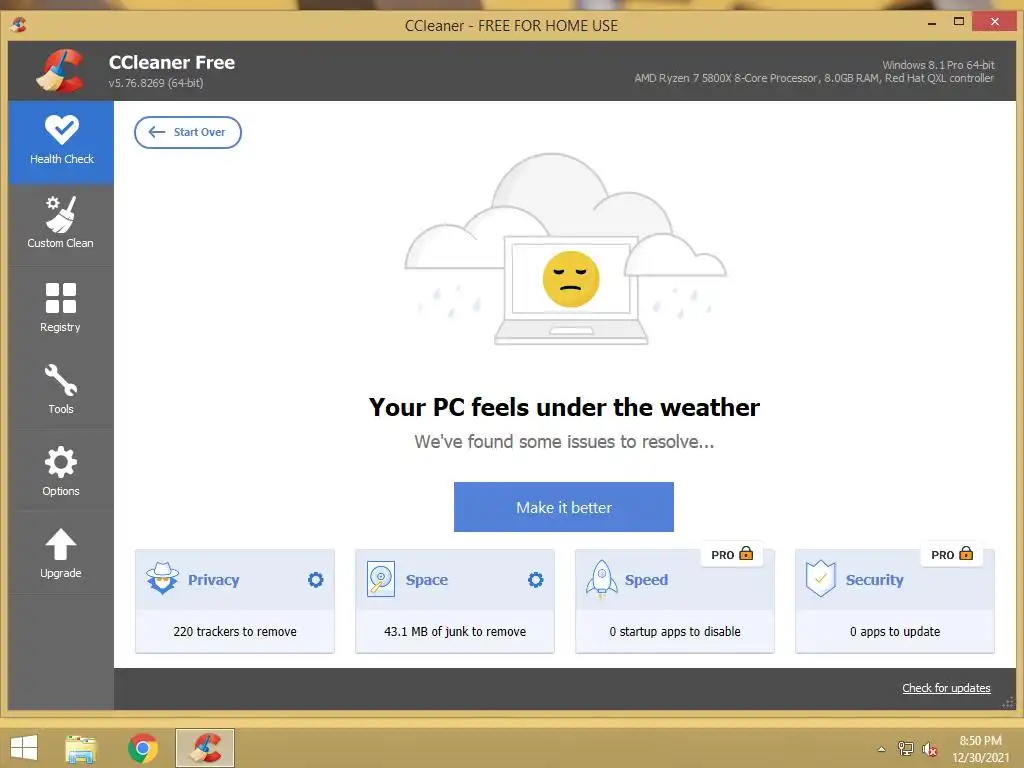Select "0 apps to update" text
1024x768 pixels.
[x=895, y=632]
